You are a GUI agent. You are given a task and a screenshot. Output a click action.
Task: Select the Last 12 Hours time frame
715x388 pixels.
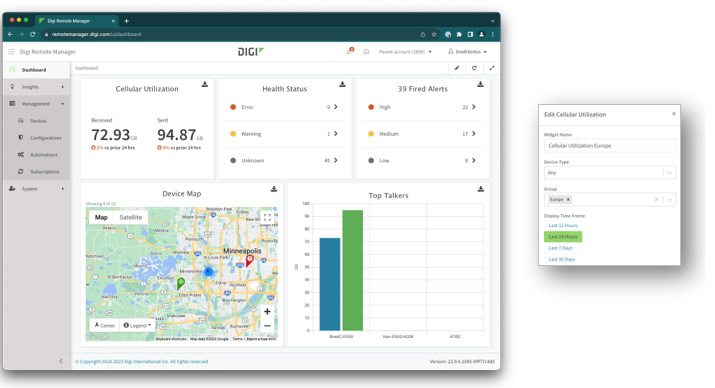pyautogui.click(x=563, y=225)
